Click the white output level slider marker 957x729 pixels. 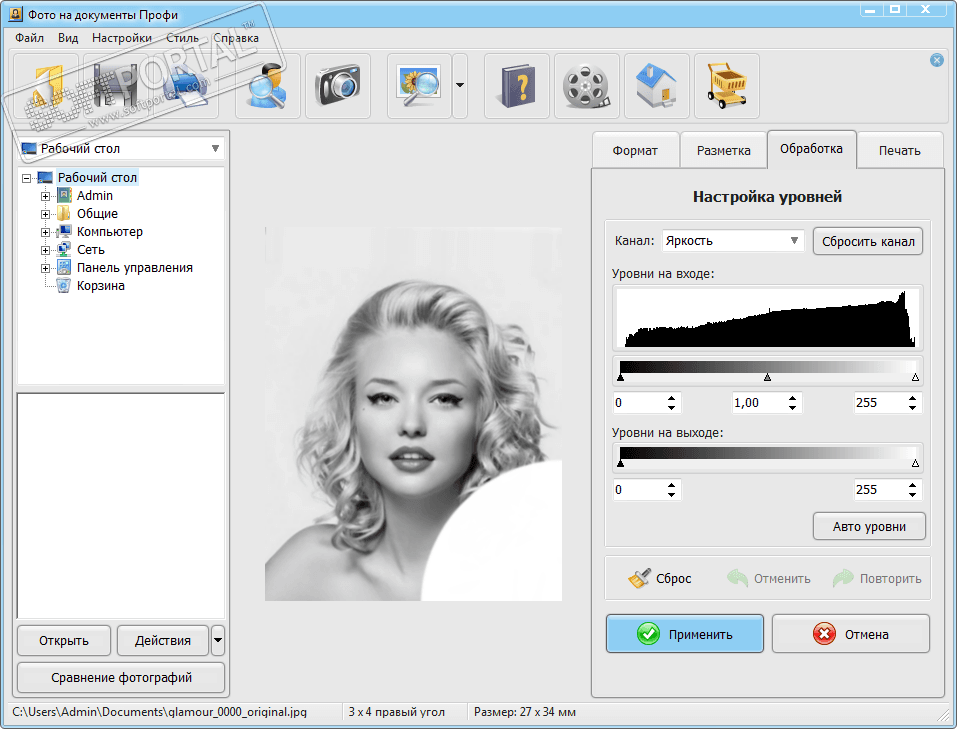[x=915, y=463]
